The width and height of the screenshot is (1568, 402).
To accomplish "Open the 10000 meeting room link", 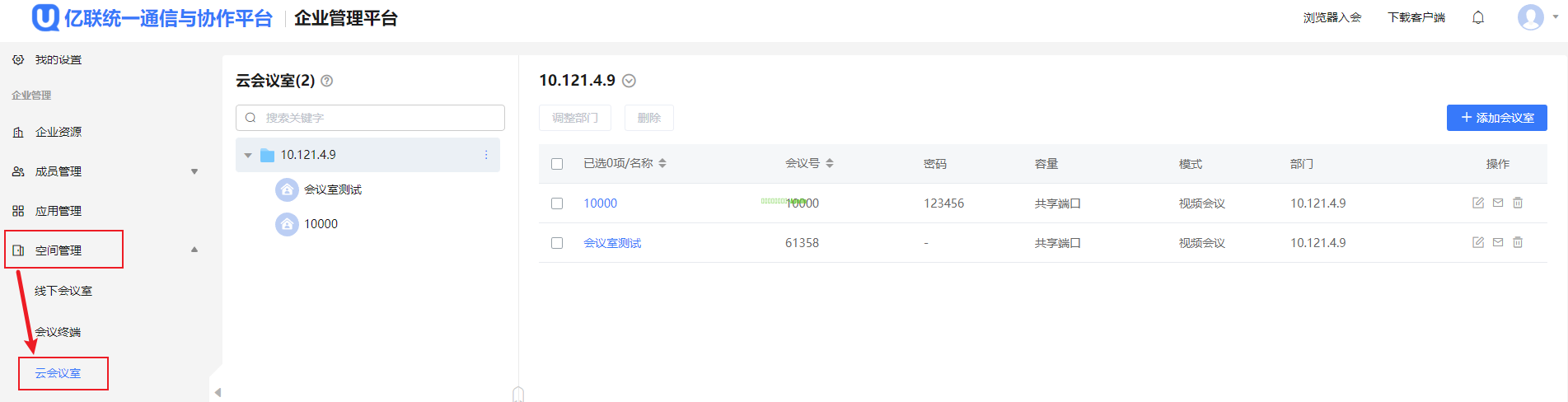I will tap(600, 203).
